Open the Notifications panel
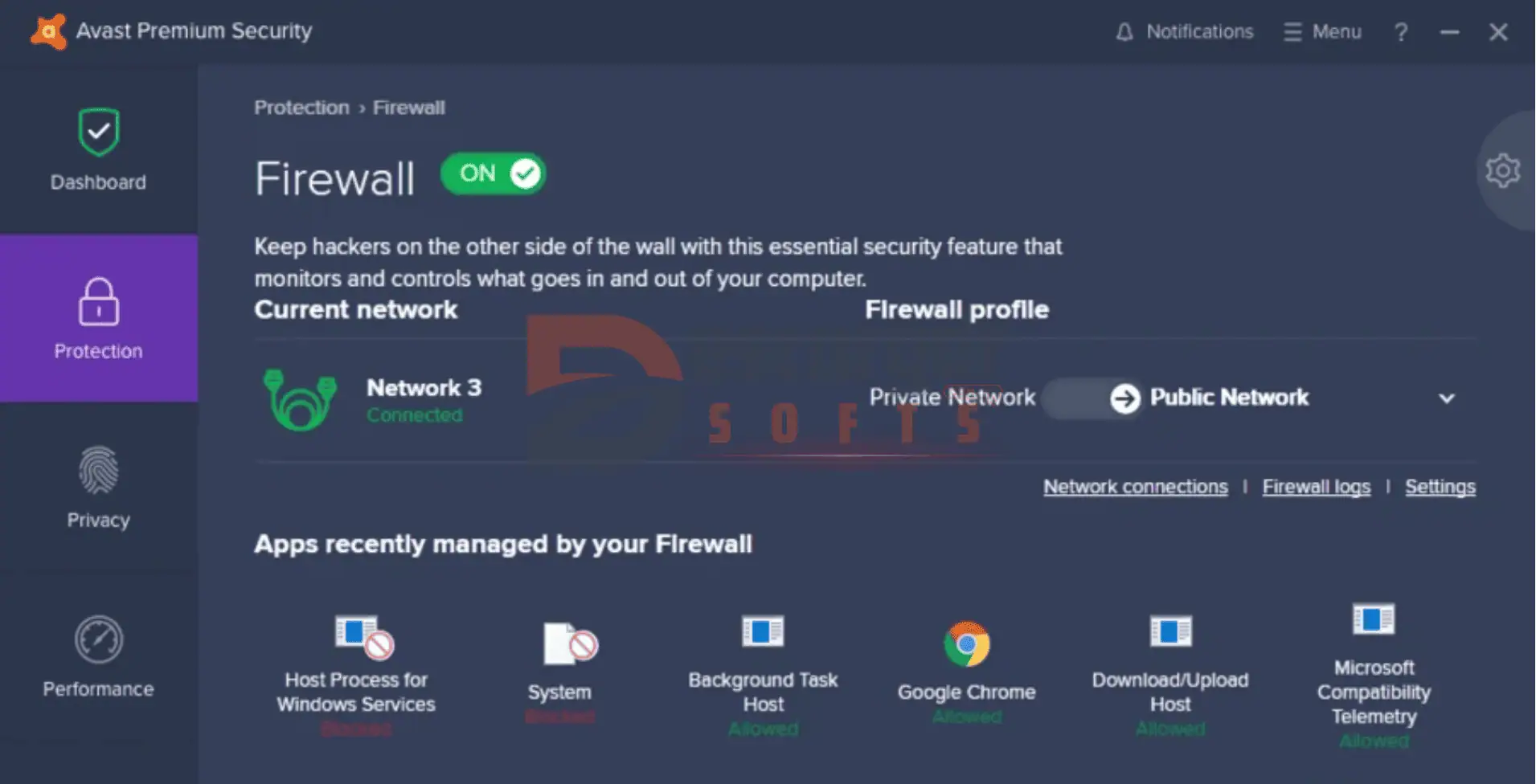 [x=1185, y=32]
